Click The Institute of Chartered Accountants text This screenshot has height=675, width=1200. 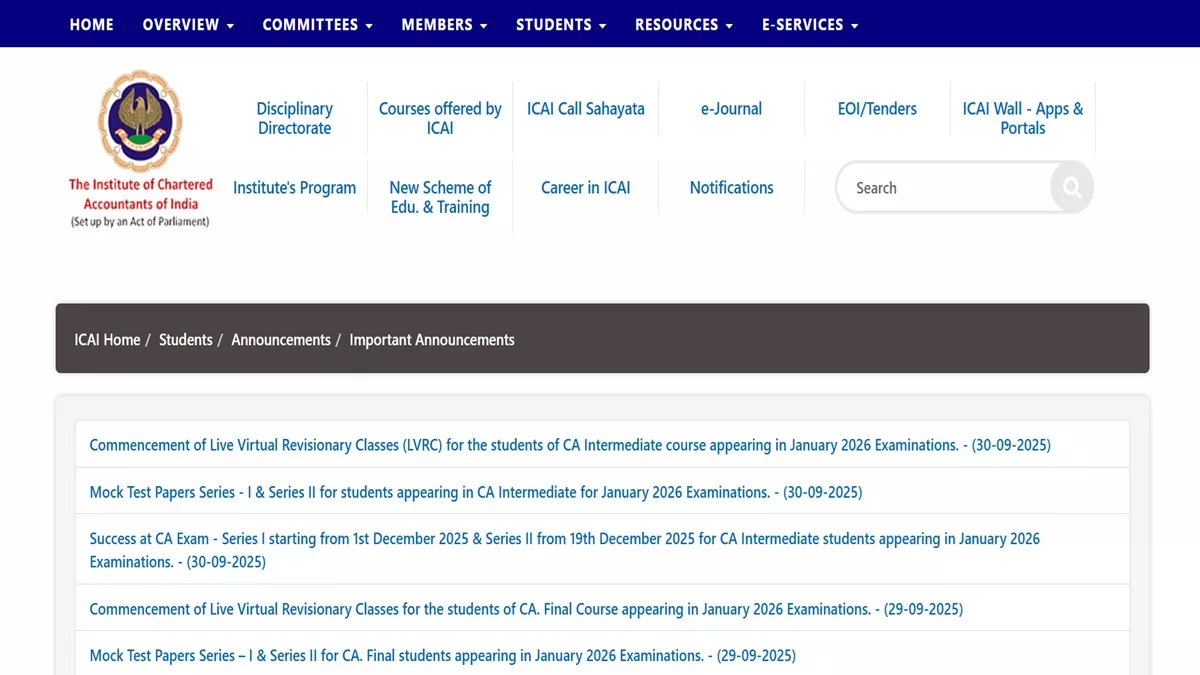click(x=141, y=194)
